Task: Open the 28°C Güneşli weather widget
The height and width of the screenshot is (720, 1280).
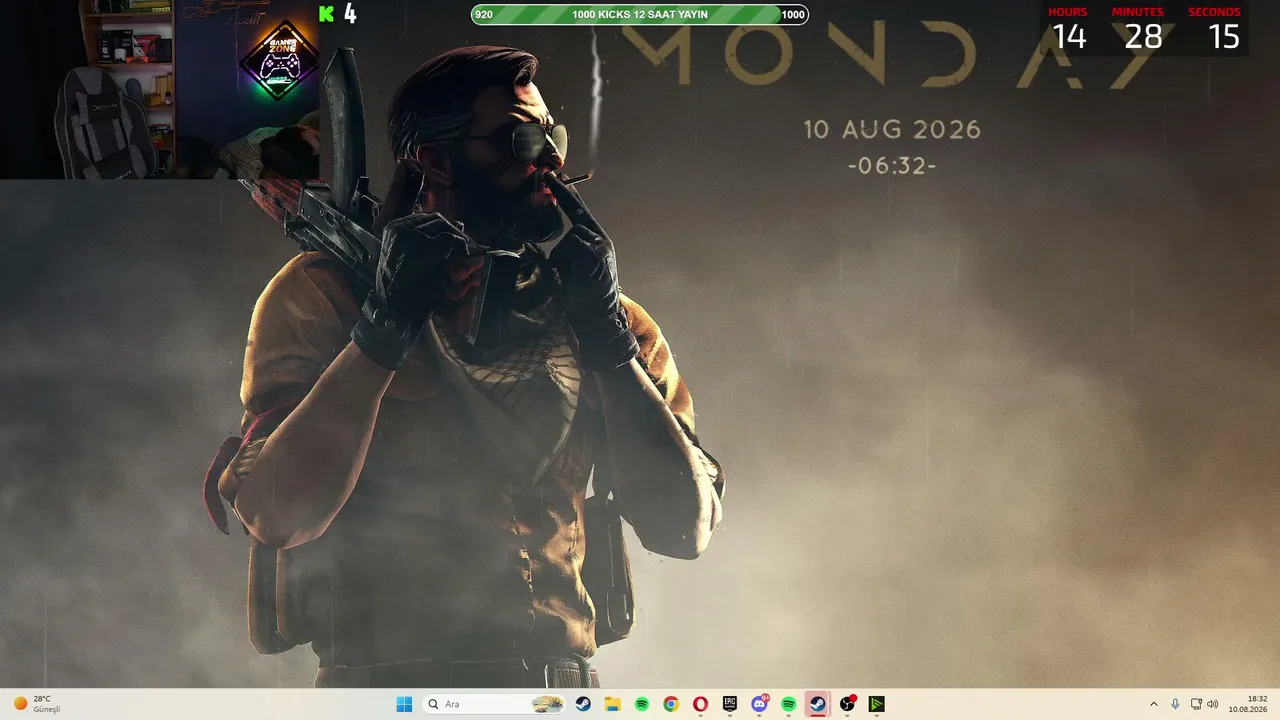Action: point(38,704)
